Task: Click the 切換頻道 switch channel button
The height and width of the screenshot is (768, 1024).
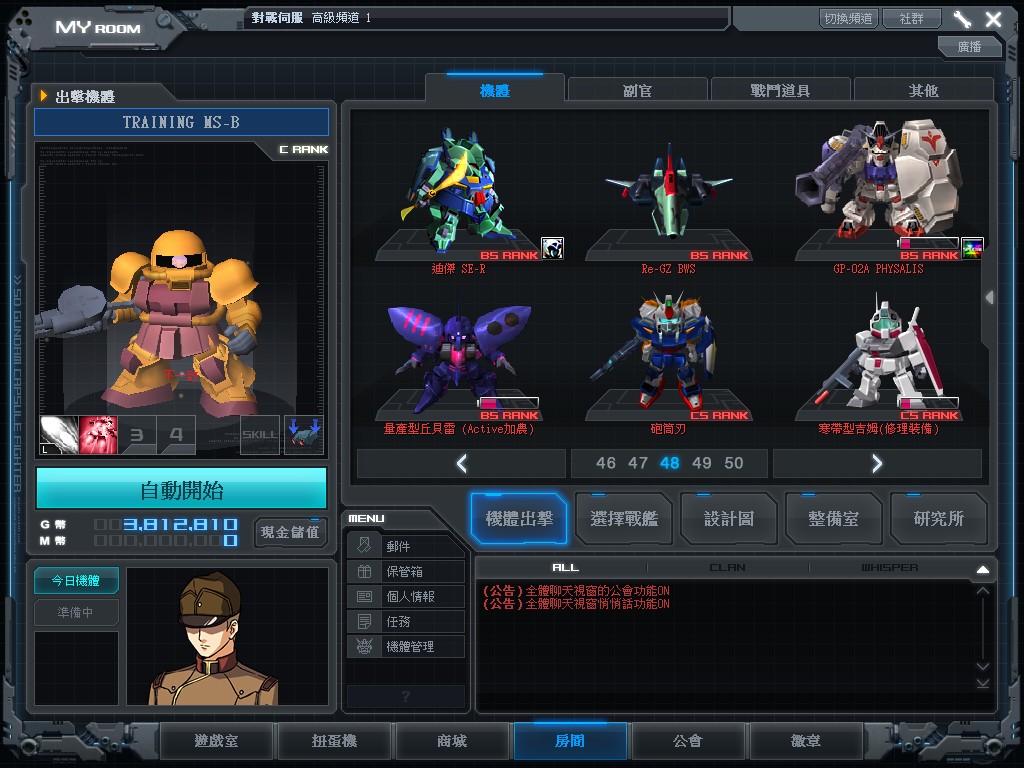Action: click(848, 18)
